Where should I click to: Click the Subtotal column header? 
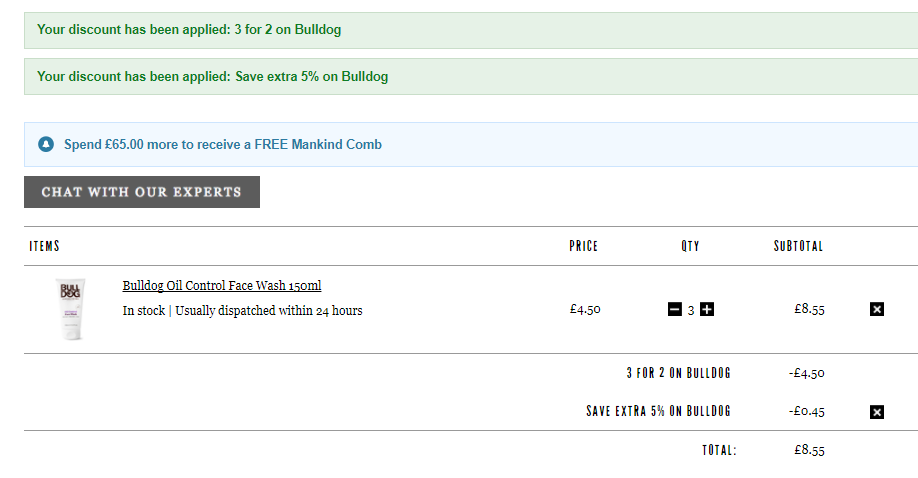(x=799, y=246)
